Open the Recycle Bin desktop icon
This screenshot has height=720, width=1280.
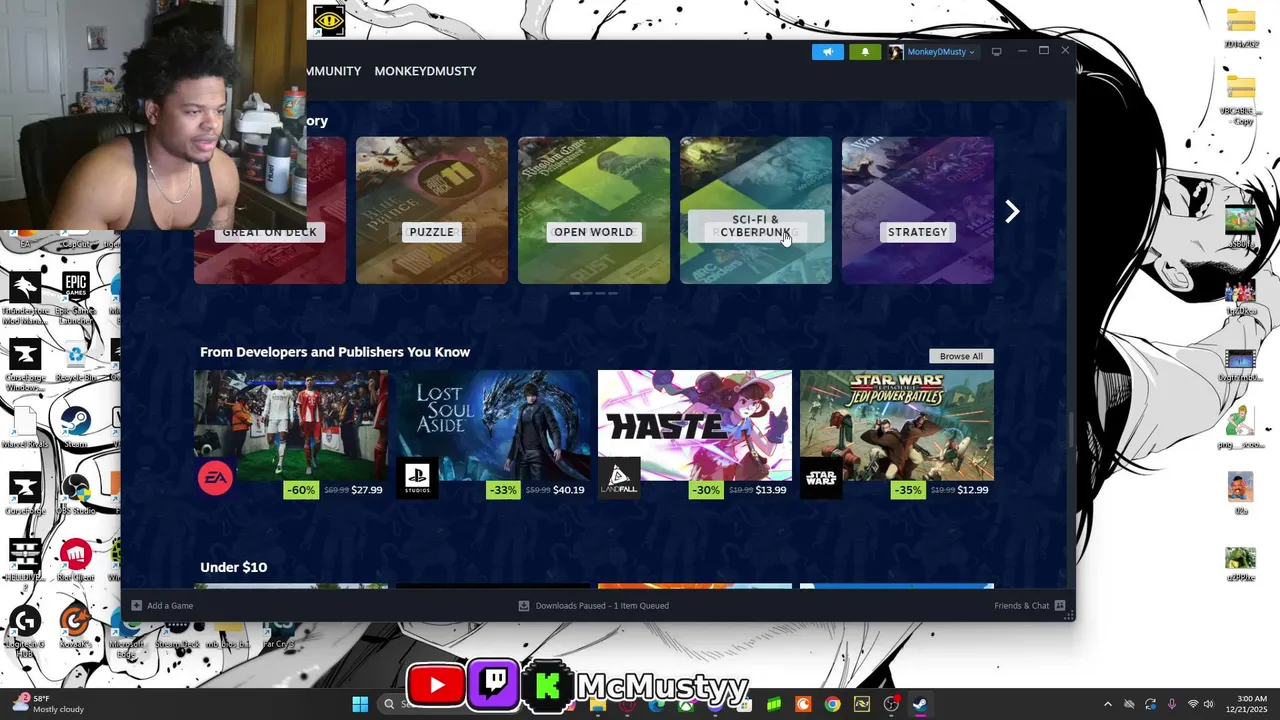pos(76,362)
